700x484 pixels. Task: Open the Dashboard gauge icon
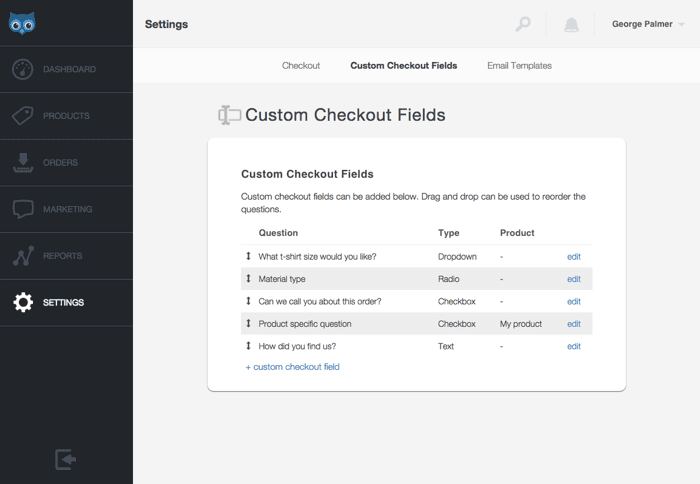pos(23,70)
